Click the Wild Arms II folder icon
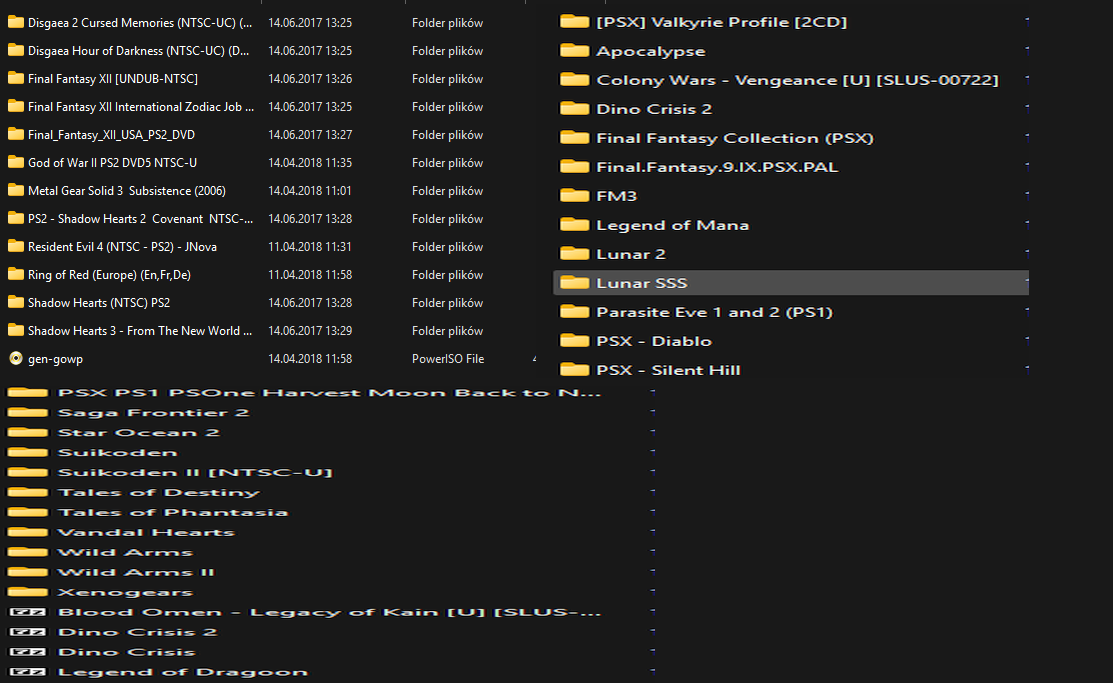This screenshot has width=1113, height=683. (28, 572)
